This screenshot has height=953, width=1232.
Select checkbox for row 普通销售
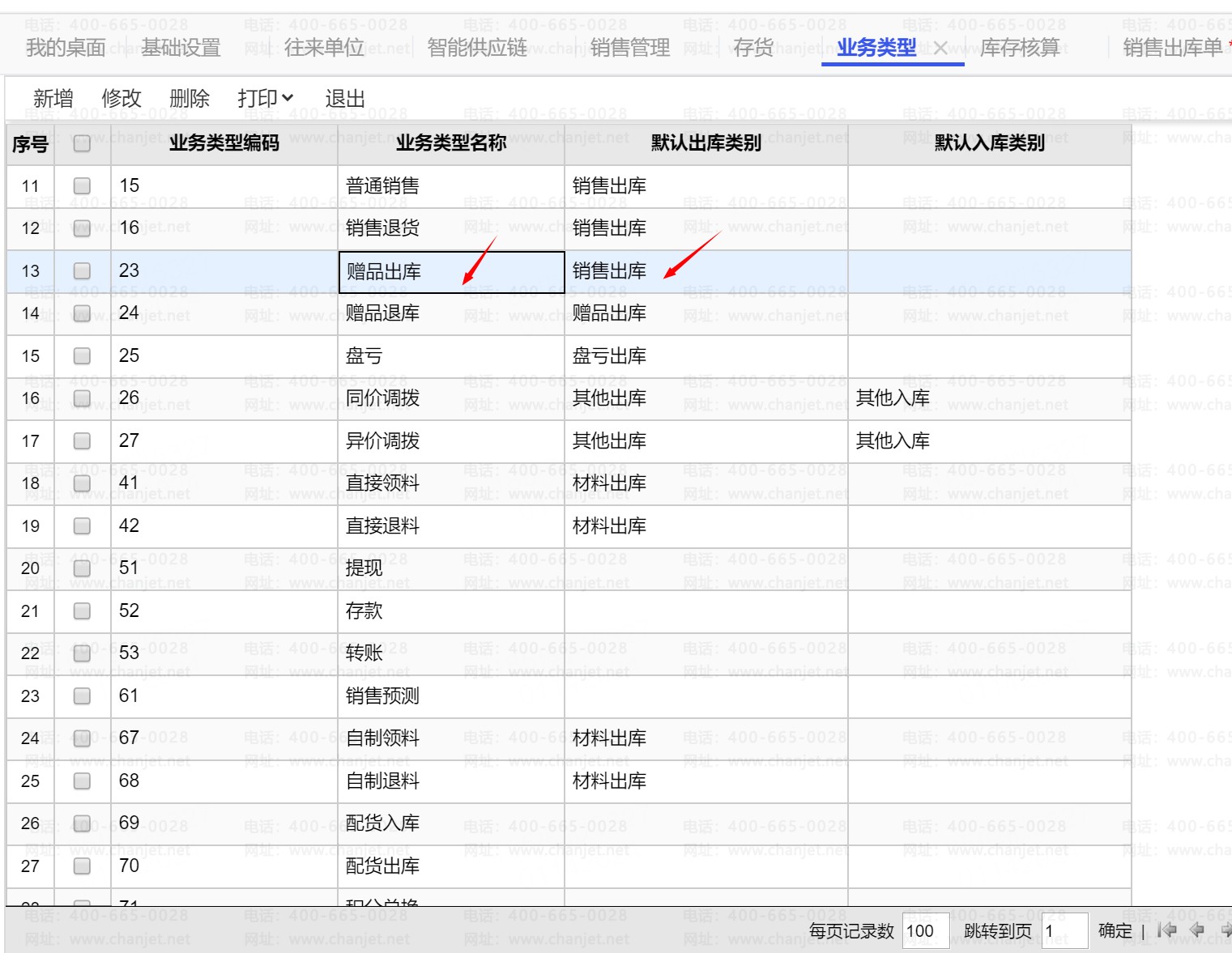[x=82, y=185]
